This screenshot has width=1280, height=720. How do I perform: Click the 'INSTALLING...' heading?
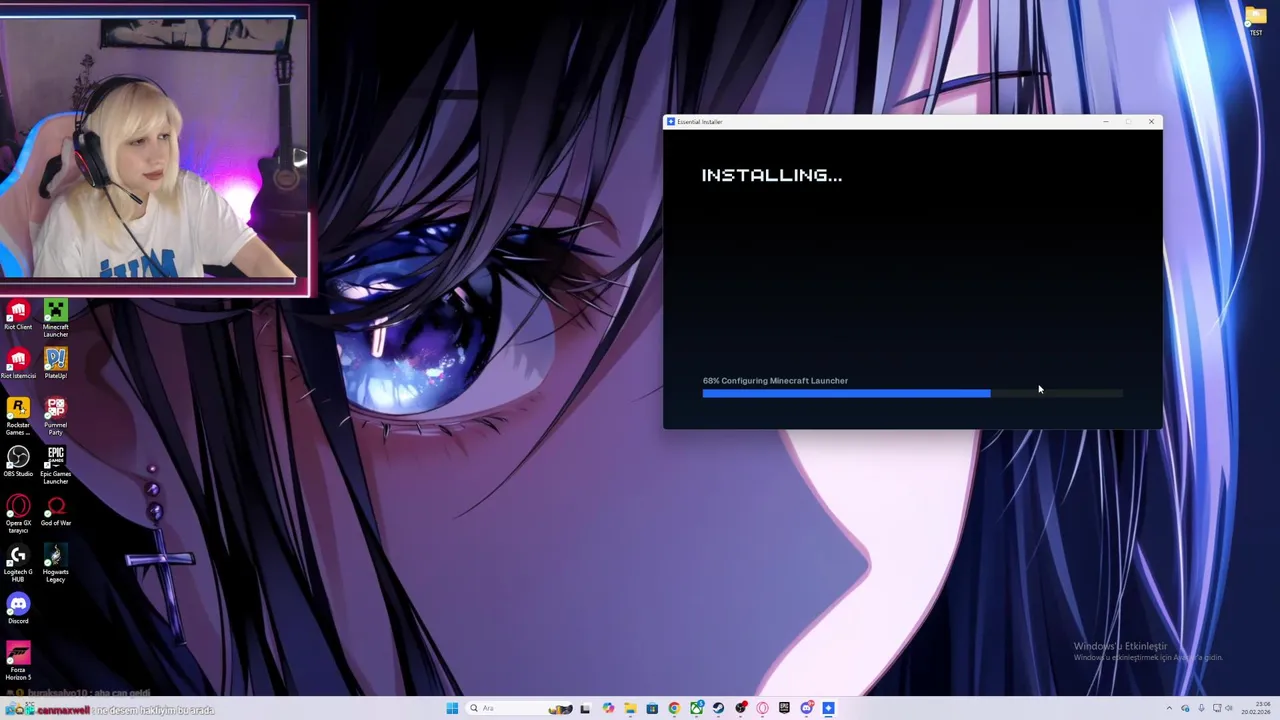pyautogui.click(x=772, y=175)
